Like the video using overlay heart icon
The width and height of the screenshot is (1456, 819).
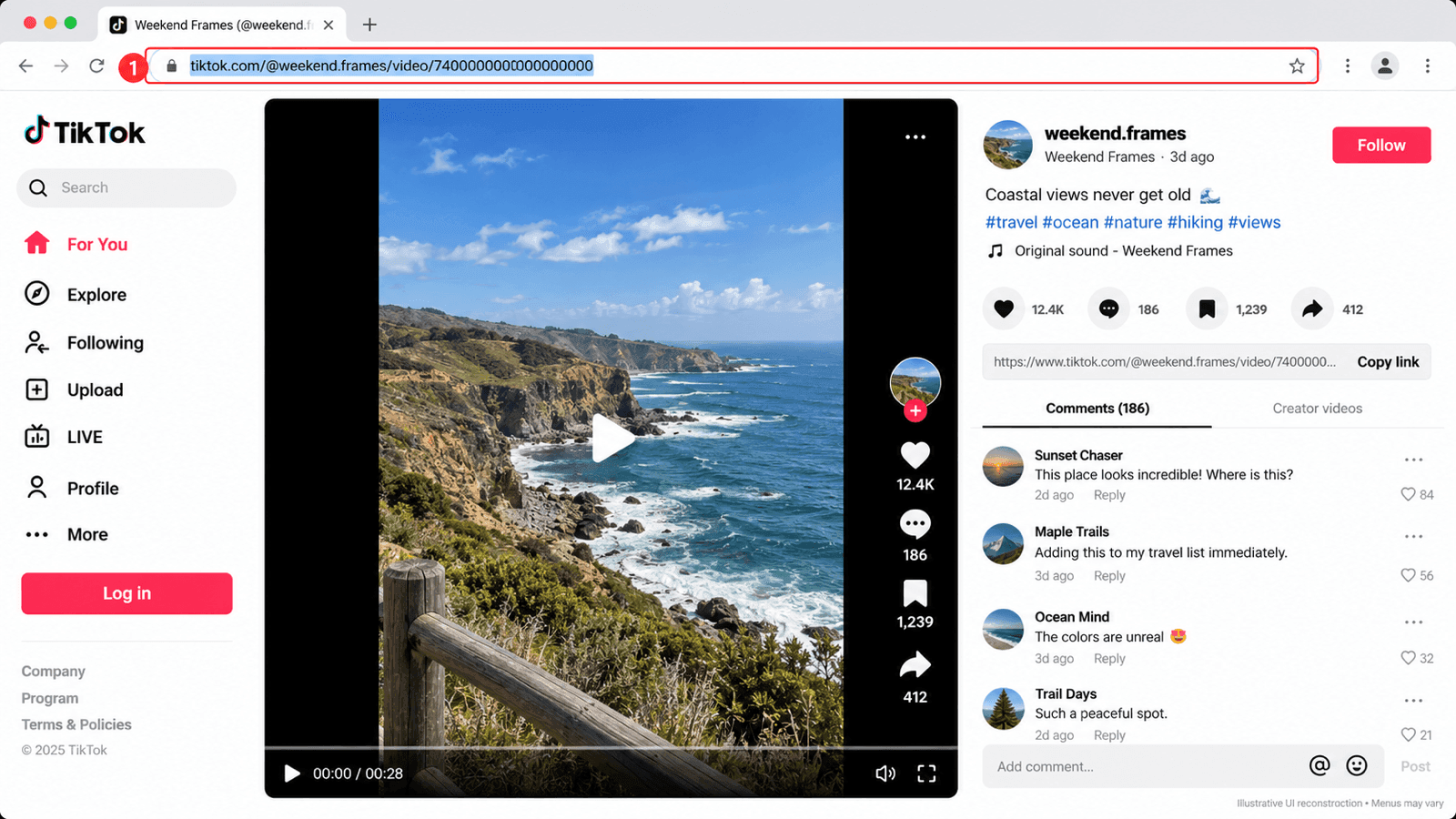click(x=915, y=454)
